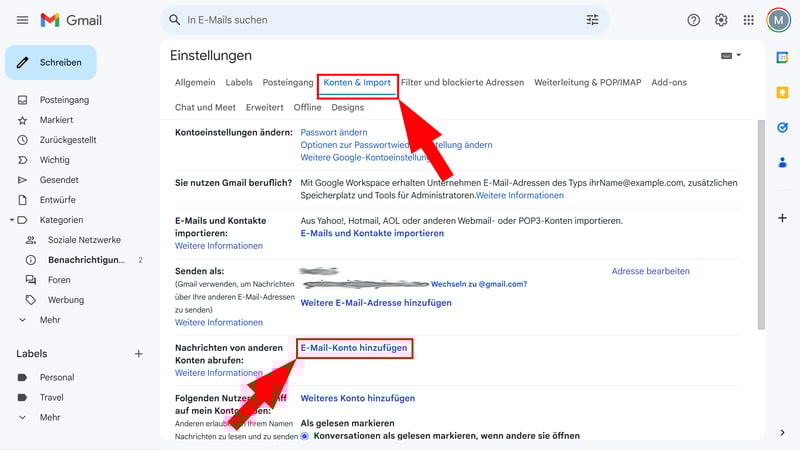
Task: Click the search filter options icon
Action: (593, 20)
